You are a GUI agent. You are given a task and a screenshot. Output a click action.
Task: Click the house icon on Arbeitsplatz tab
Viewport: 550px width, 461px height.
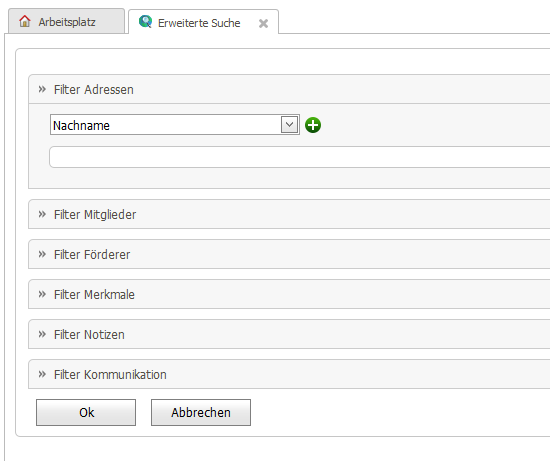point(25,21)
